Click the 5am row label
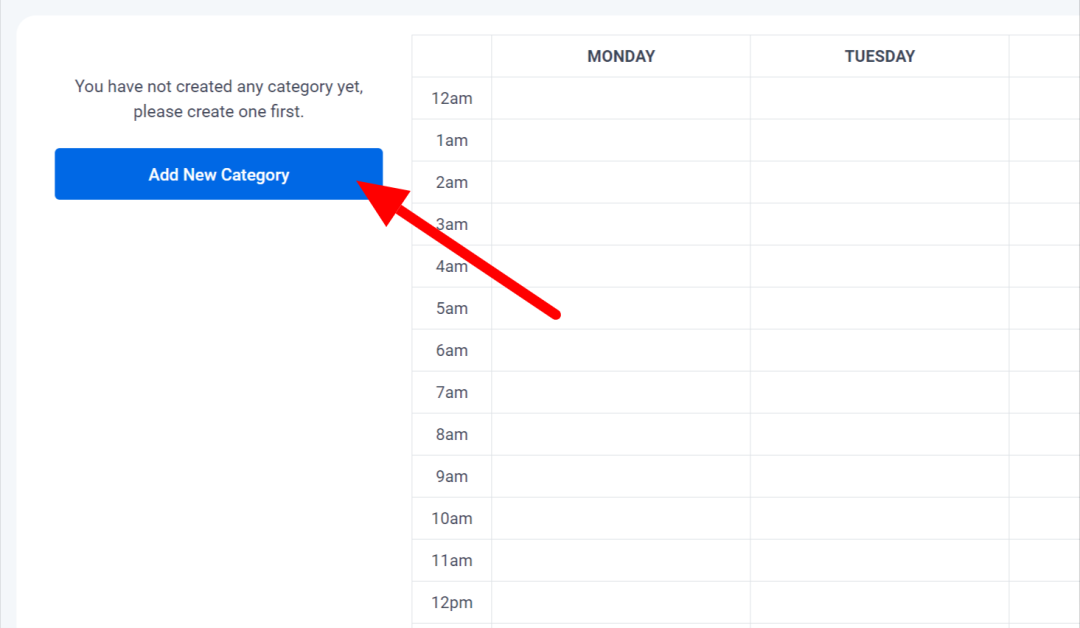 pos(451,308)
